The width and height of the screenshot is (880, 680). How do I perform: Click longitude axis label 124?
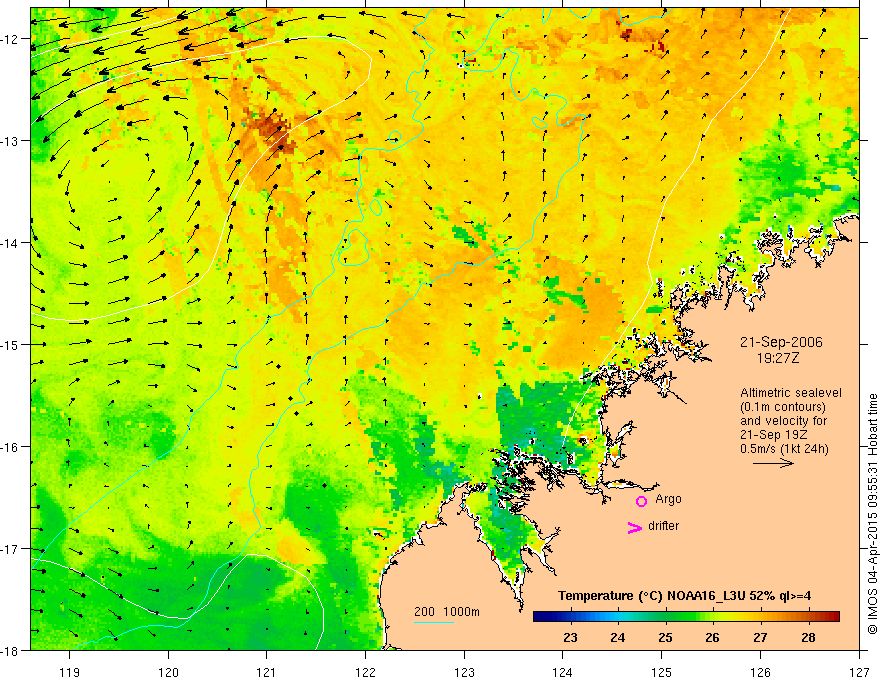click(563, 672)
